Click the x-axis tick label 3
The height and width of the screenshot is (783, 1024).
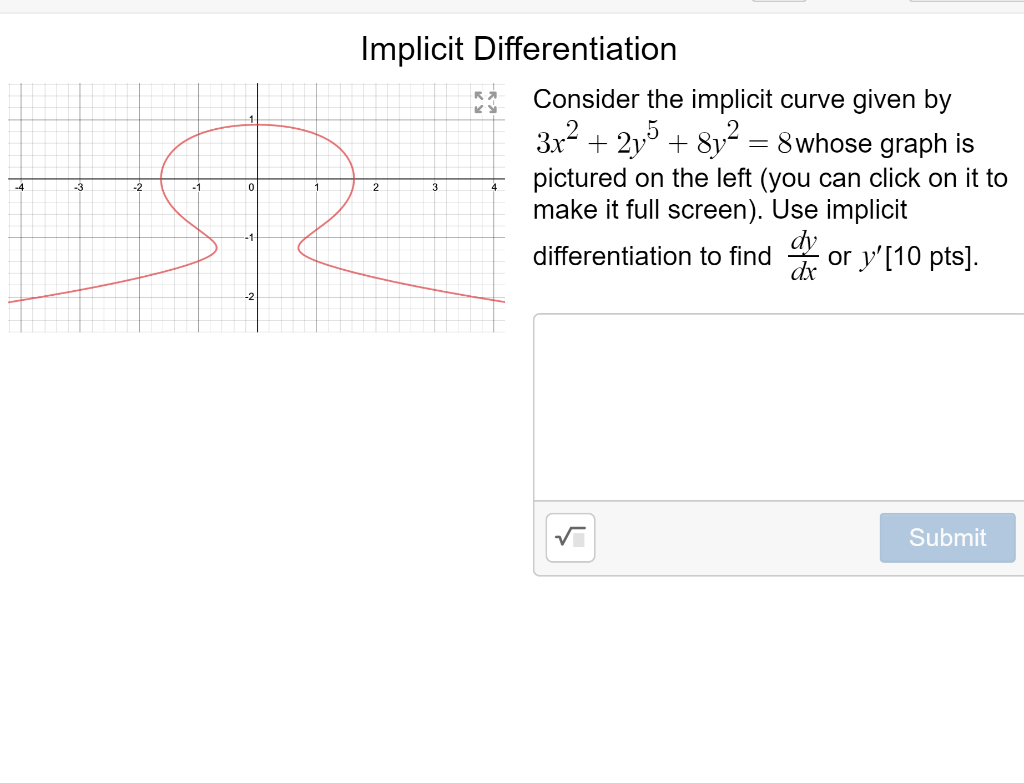coord(435,187)
